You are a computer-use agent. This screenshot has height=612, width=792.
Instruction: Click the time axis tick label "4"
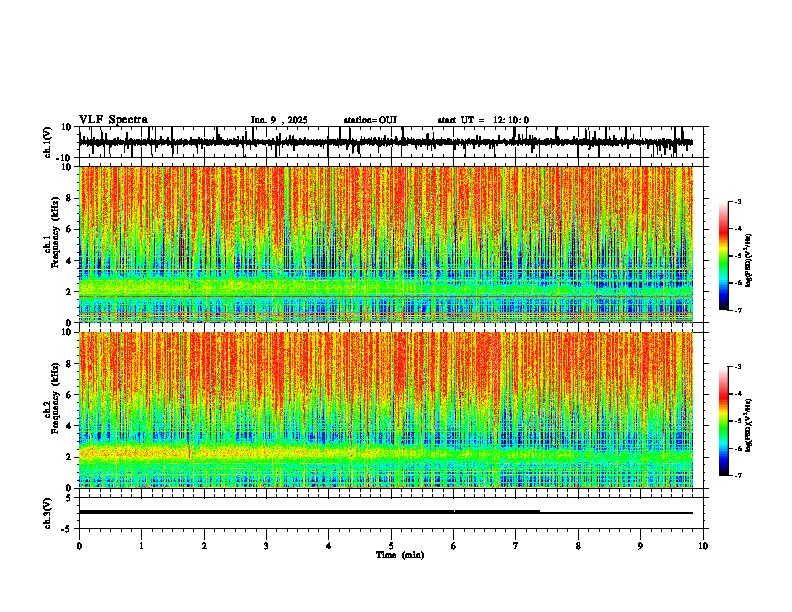tap(329, 546)
